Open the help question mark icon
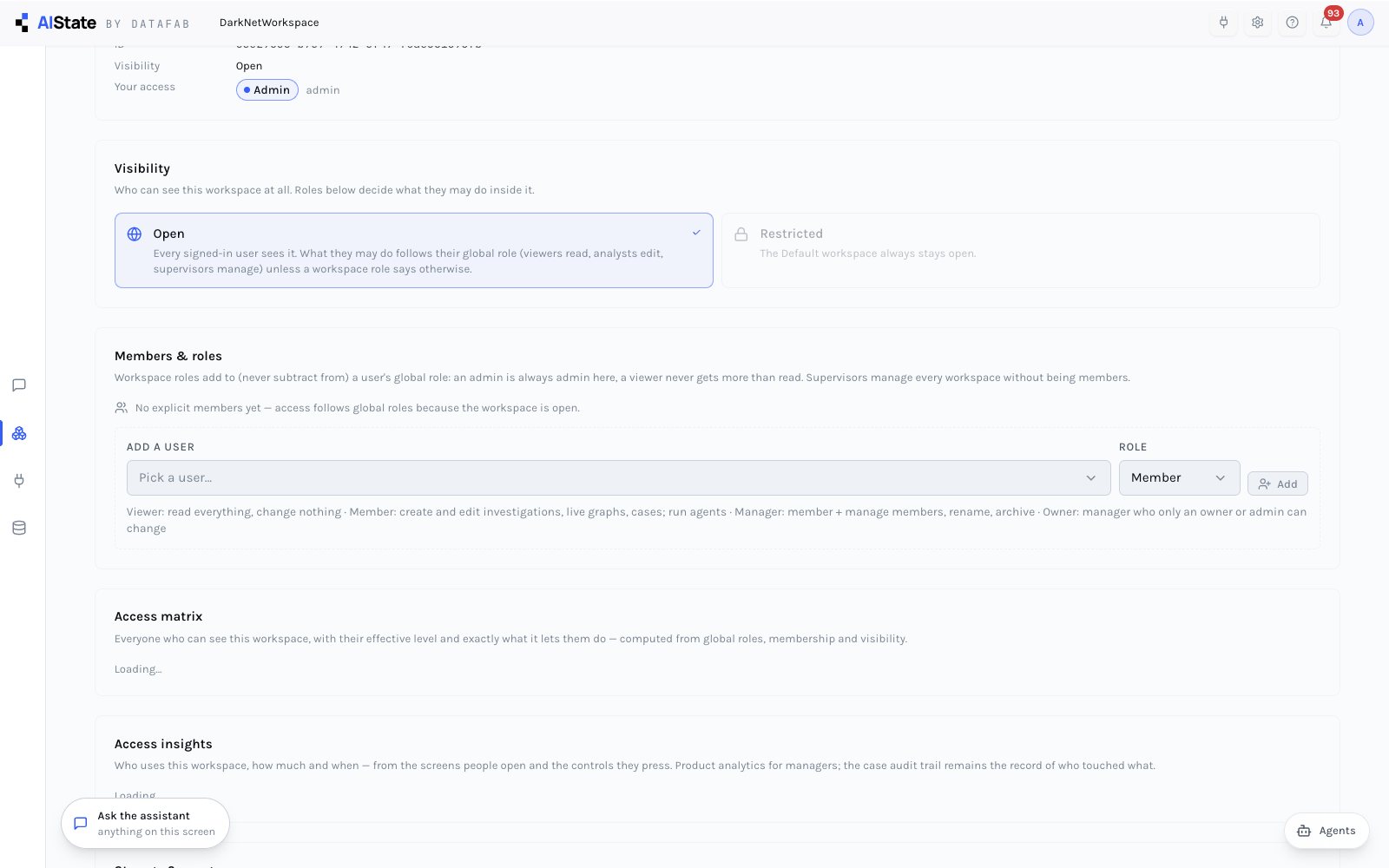This screenshot has width=1389, height=868. point(1292,23)
